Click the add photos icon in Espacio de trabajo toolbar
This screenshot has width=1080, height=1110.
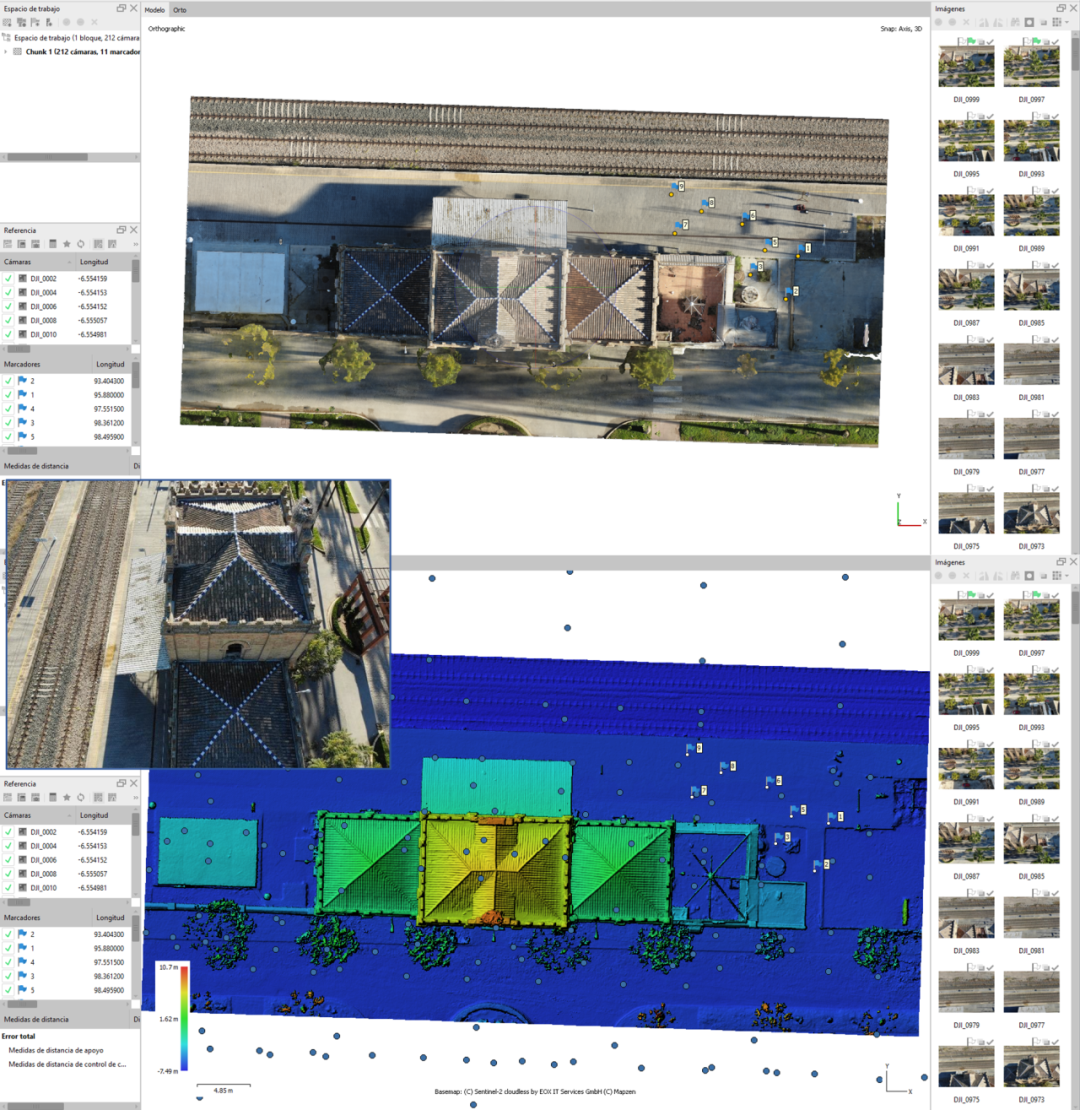21,23
